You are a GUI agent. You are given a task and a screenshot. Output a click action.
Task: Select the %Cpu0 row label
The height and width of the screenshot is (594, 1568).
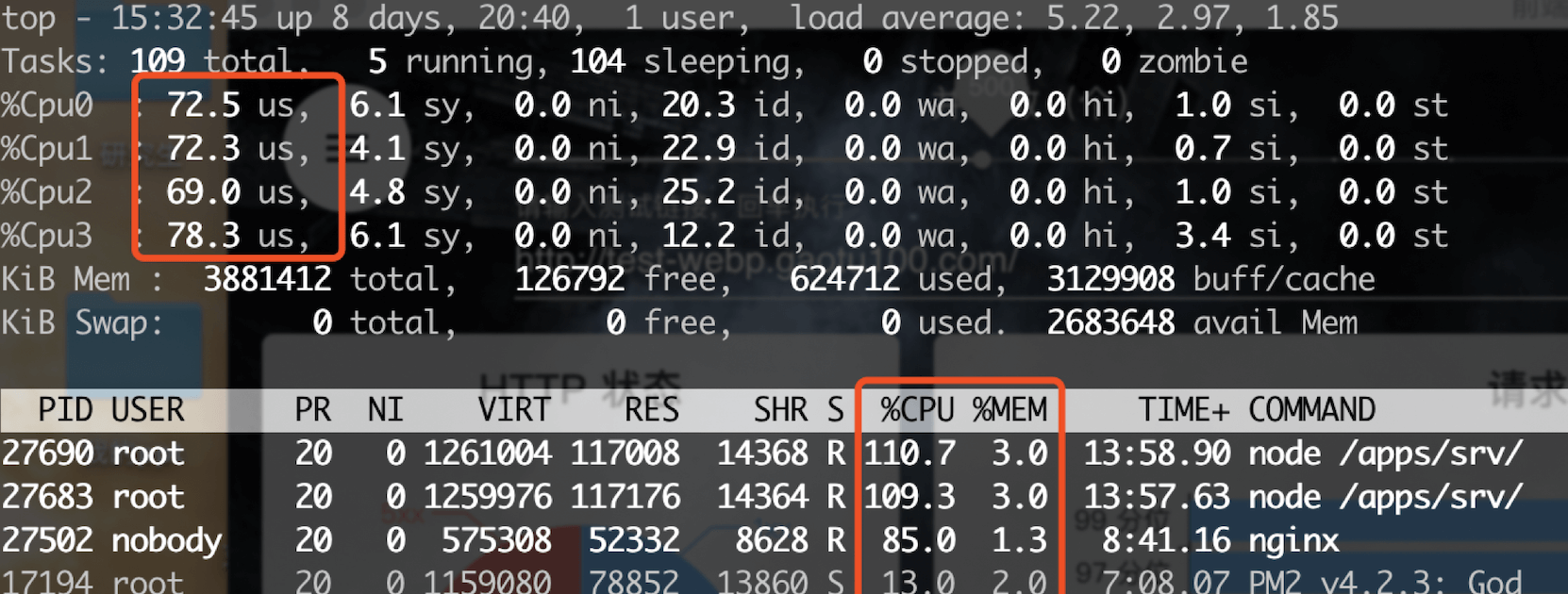47,106
